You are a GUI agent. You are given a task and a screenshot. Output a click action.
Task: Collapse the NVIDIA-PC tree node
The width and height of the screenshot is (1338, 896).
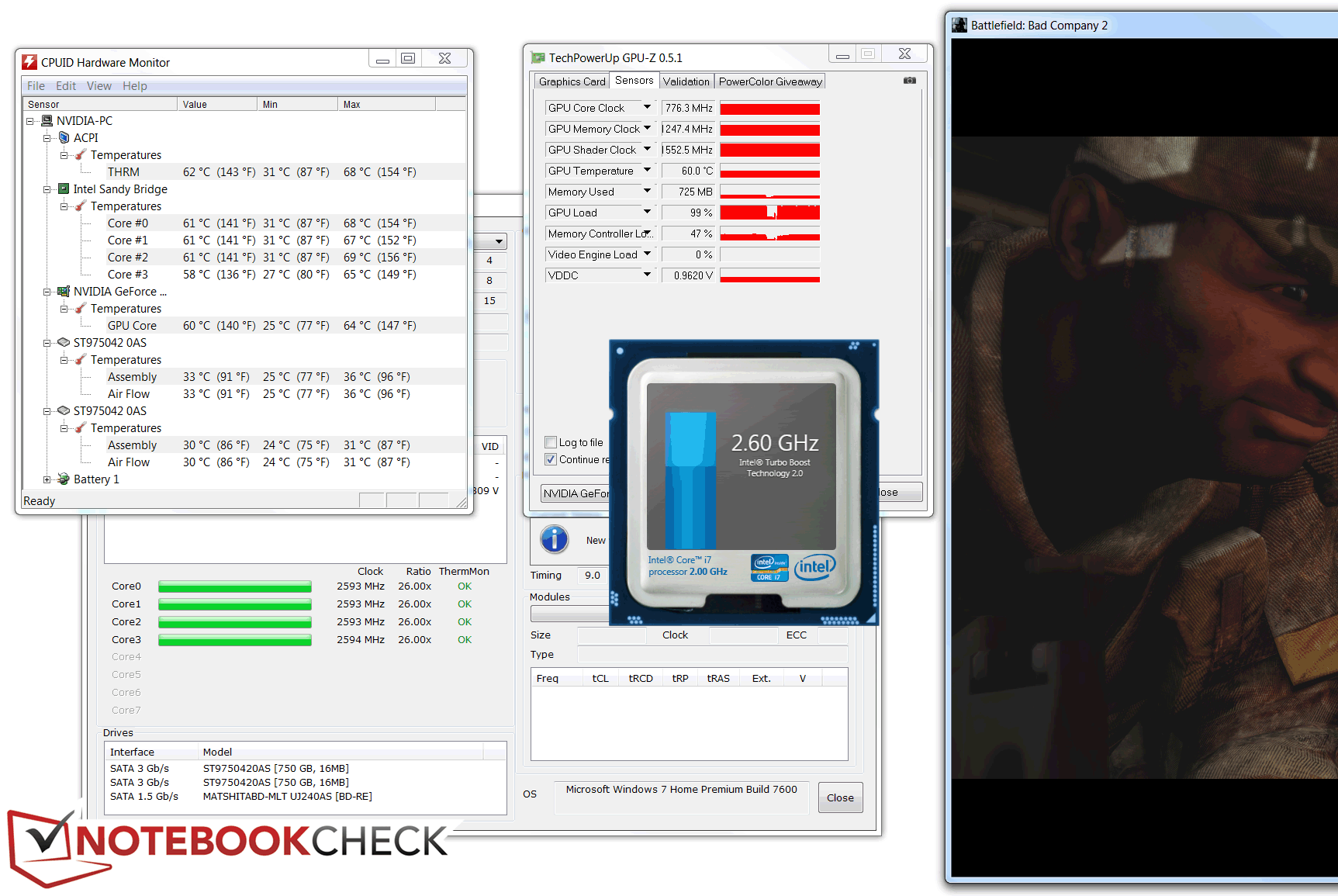pyautogui.click(x=30, y=121)
